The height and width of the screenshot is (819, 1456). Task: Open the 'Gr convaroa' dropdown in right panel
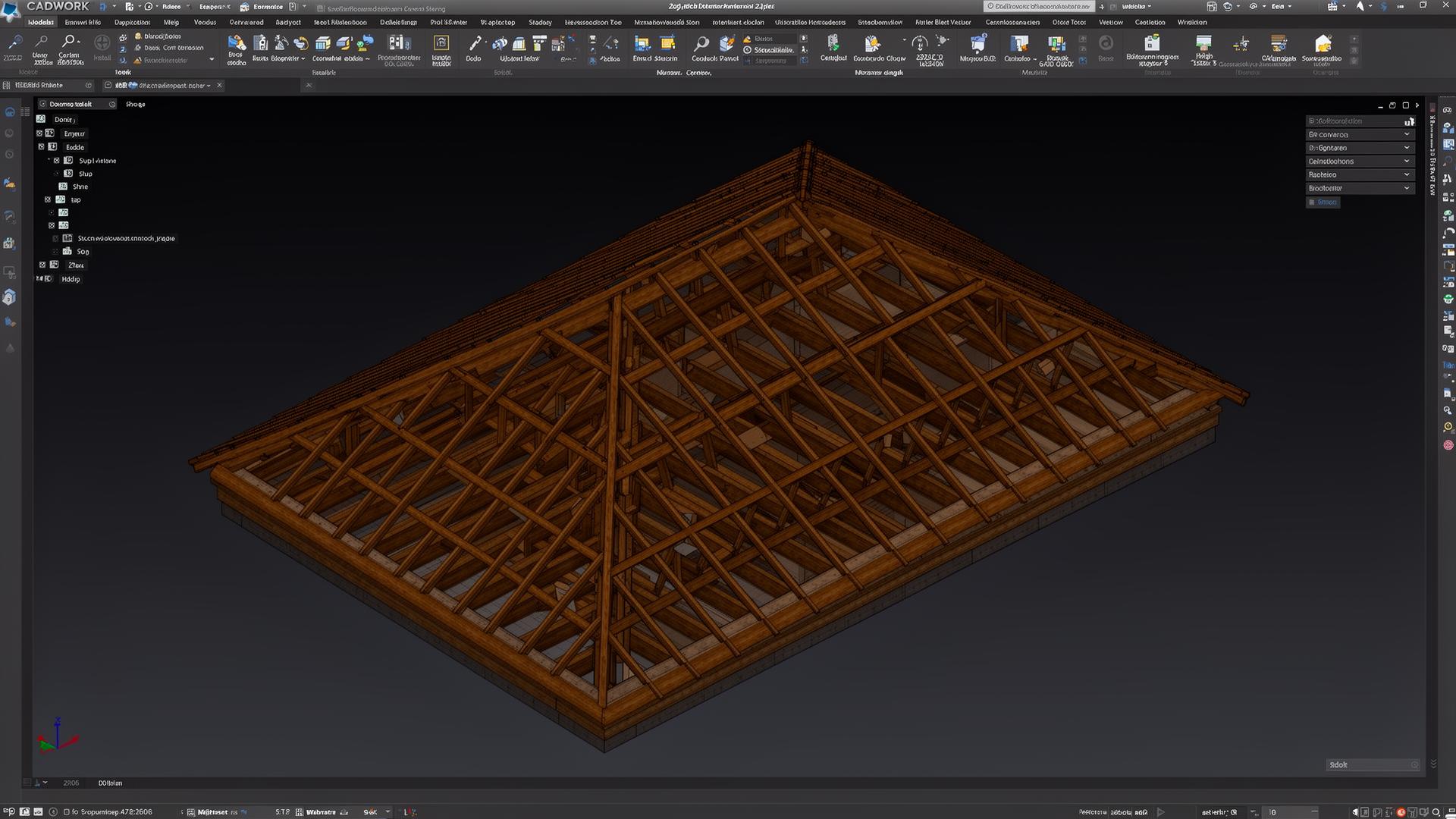click(x=1360, y=134)
